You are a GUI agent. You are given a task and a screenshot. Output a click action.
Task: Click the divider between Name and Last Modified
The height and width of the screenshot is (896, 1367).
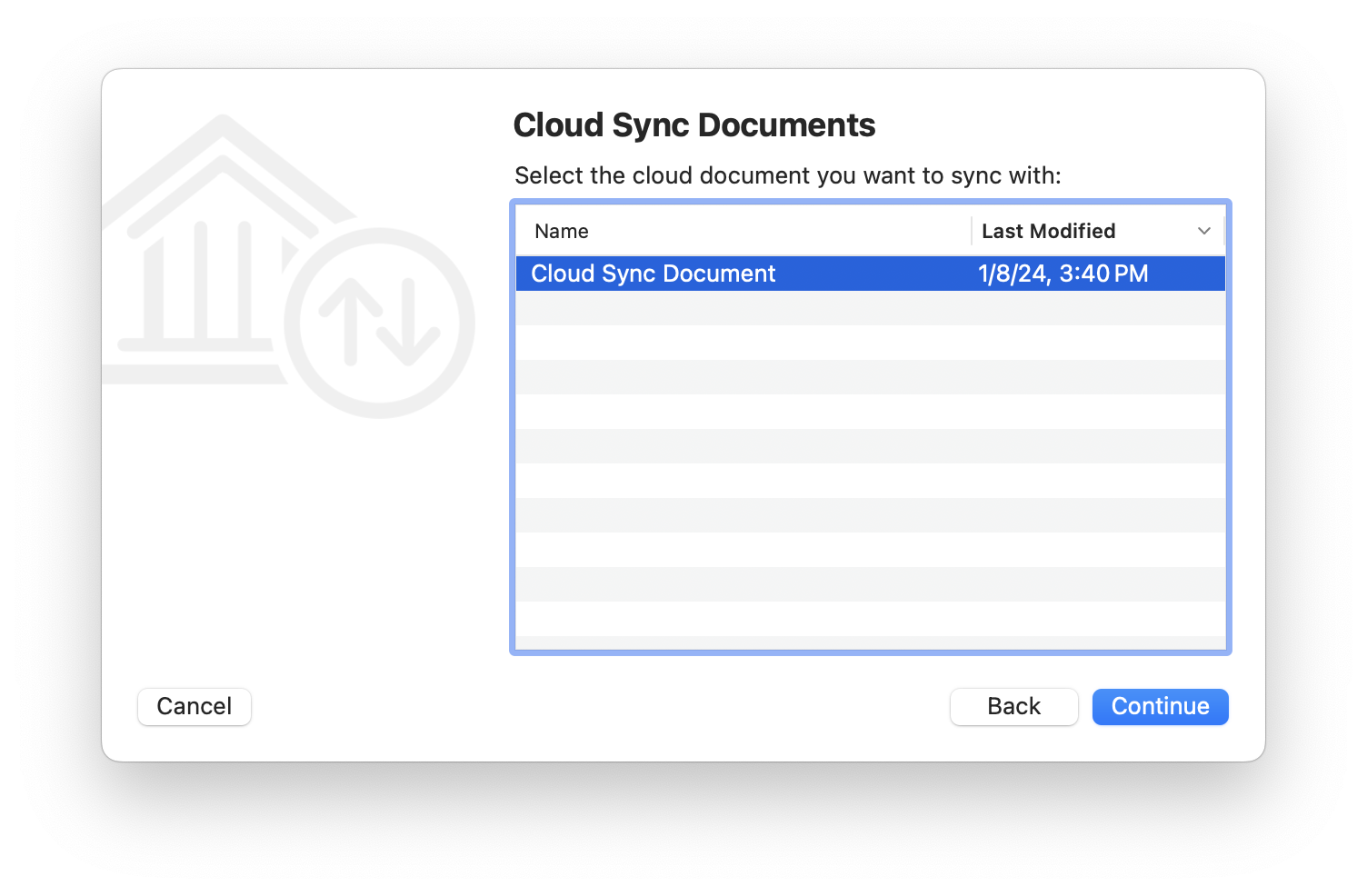972,232
